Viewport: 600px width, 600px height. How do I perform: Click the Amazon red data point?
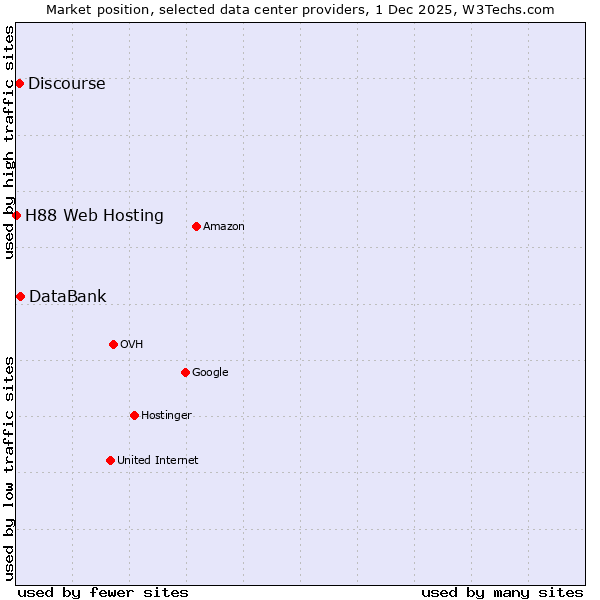click(196, 227)
